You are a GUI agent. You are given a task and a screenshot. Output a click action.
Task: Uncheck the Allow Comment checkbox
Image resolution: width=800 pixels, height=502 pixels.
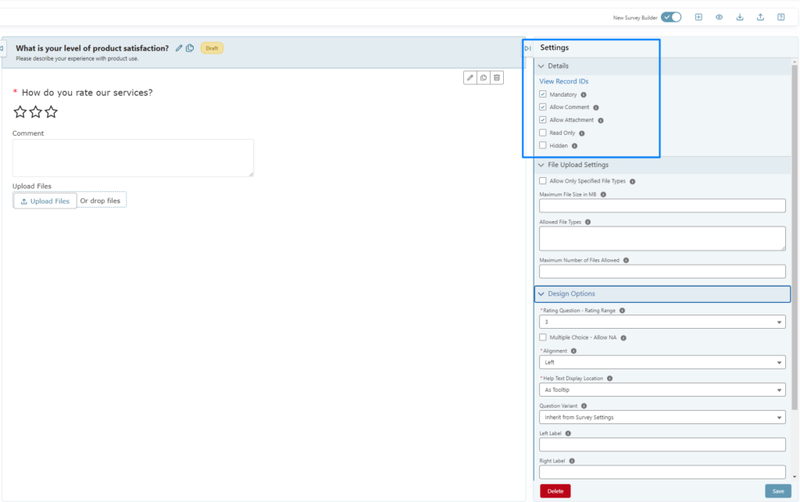tap(543, 107)
